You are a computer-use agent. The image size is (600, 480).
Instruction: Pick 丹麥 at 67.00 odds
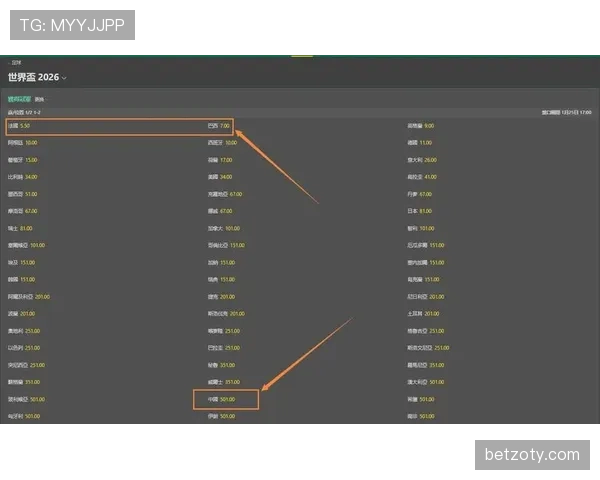[x=419, y=194]
